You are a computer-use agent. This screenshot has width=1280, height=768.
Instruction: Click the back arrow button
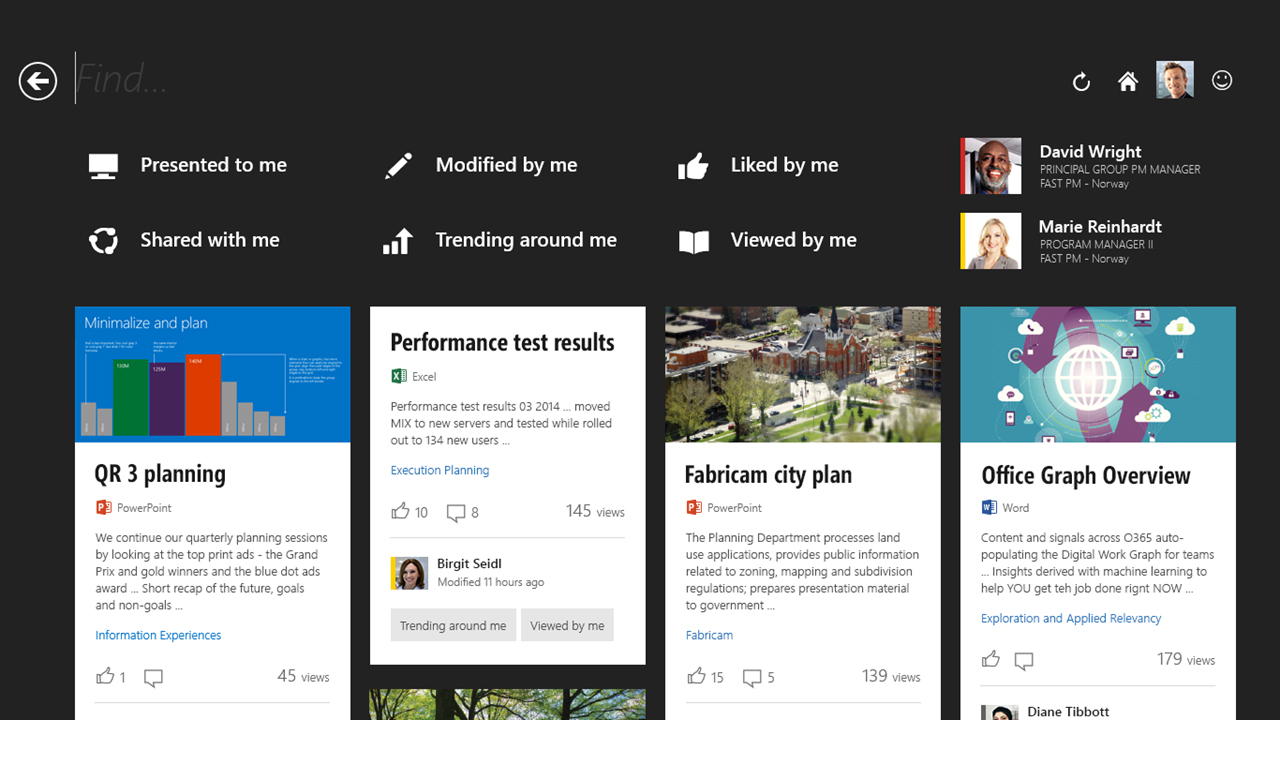click(x=38, y=81)
